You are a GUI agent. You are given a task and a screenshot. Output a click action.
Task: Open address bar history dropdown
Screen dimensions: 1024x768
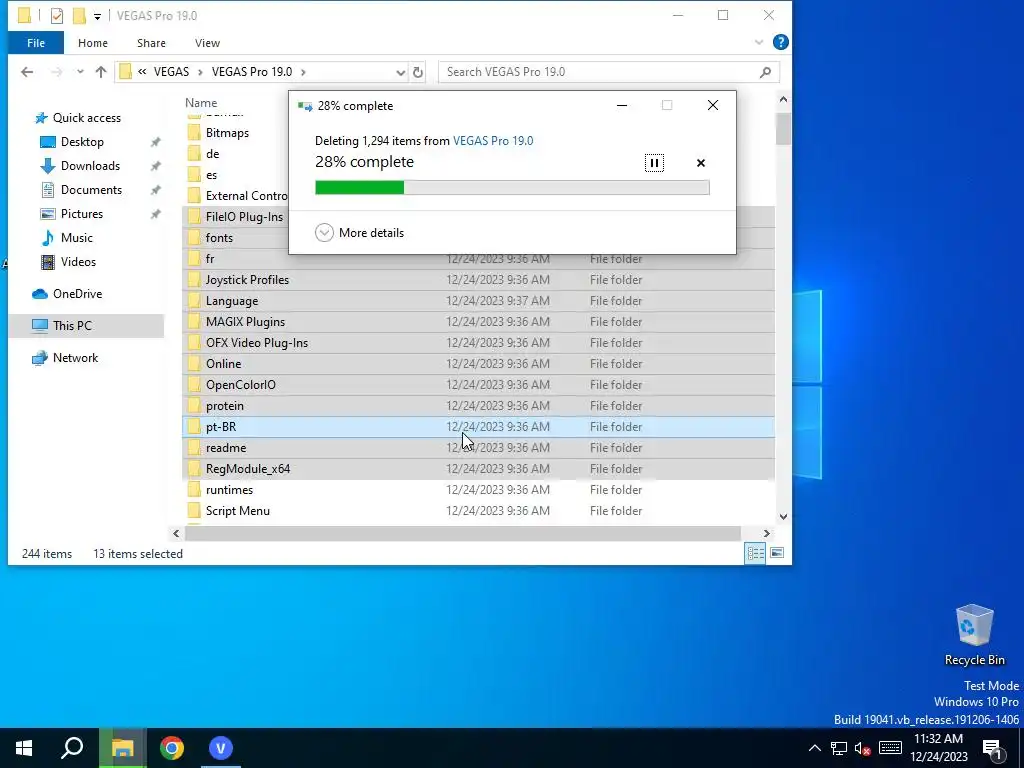point(400,72)
